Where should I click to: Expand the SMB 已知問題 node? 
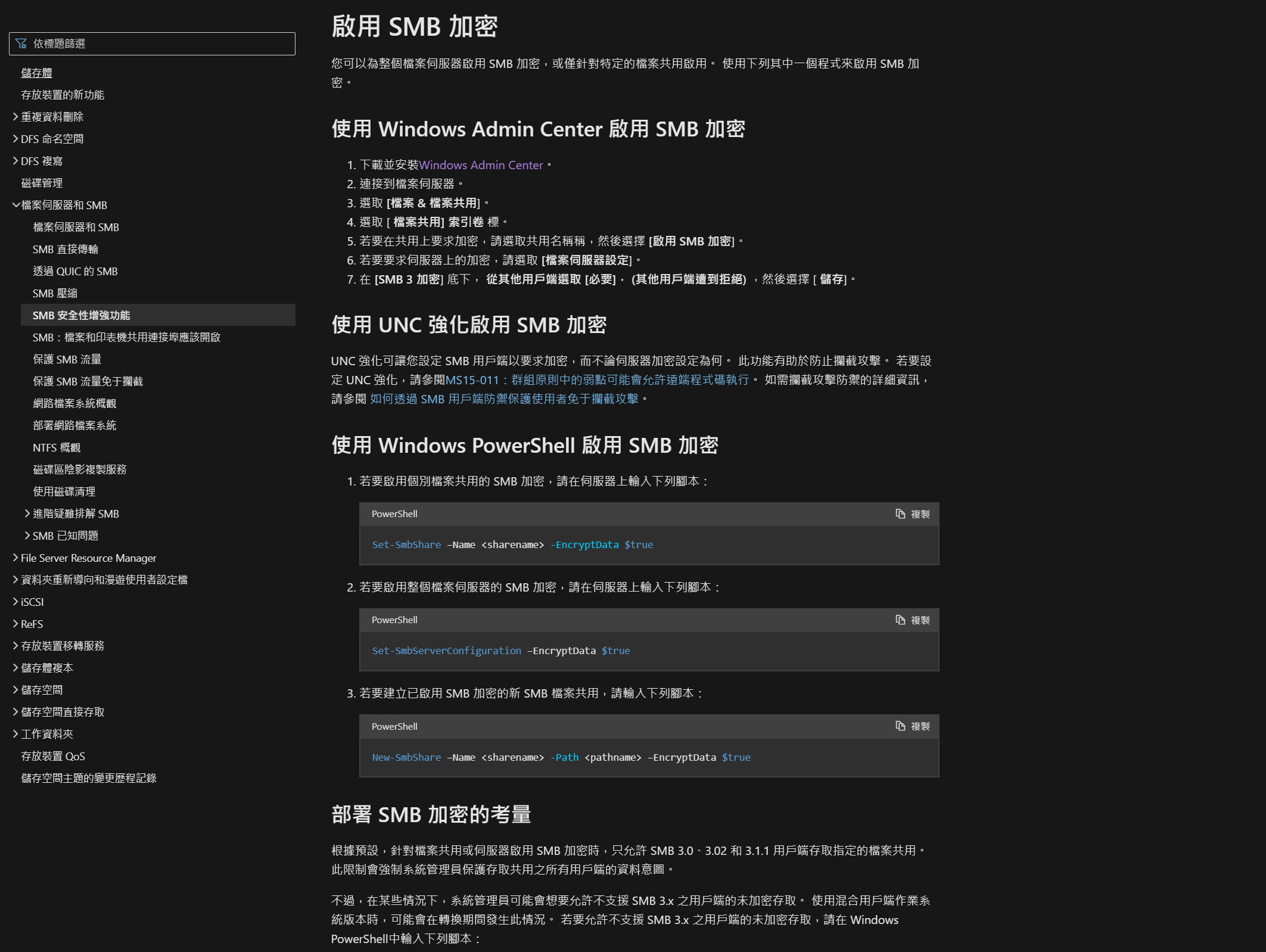point(27,536)
